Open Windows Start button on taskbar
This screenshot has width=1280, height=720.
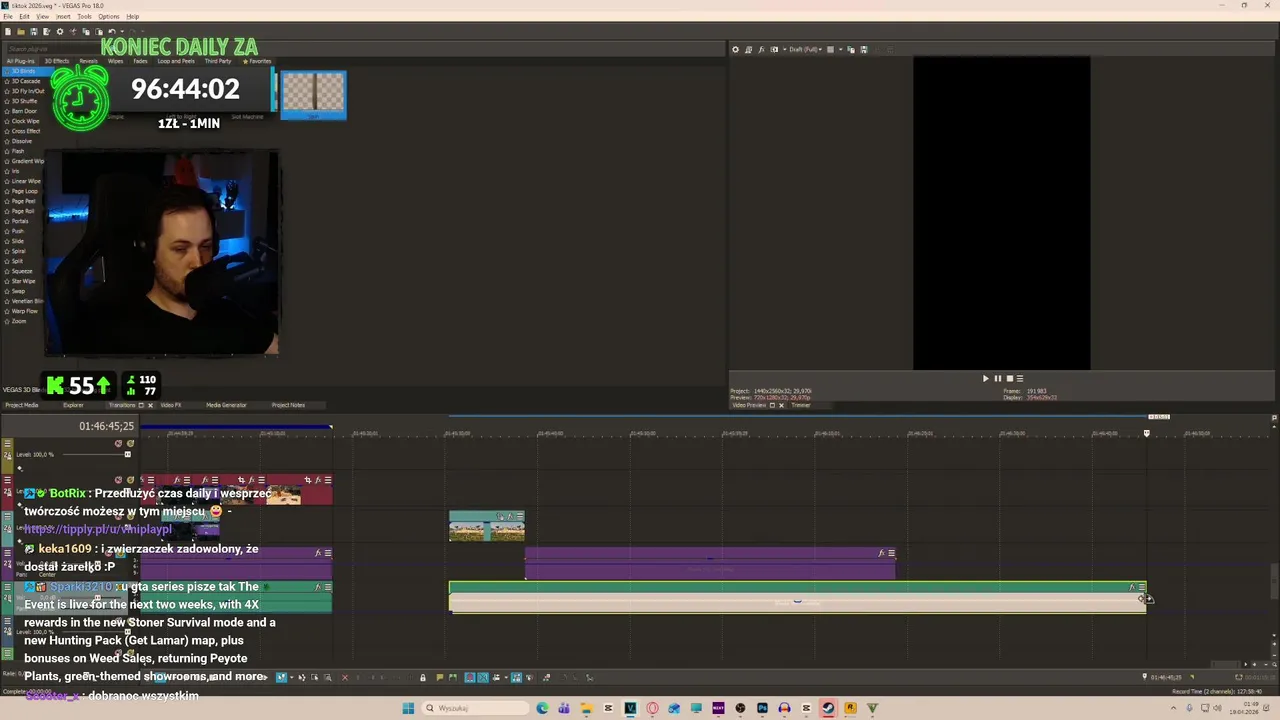point(408,708)
